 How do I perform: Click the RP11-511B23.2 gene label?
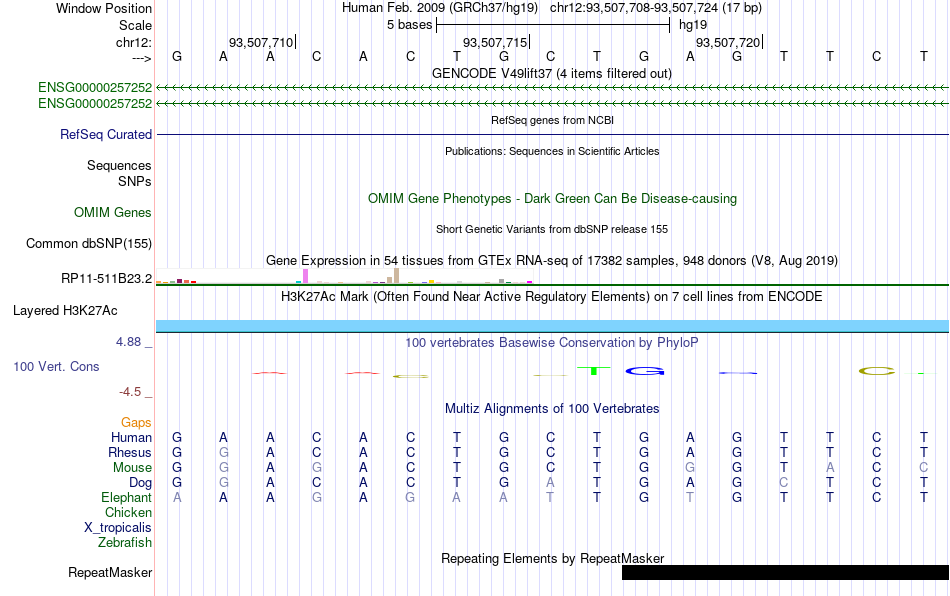(x=106, y=279)
